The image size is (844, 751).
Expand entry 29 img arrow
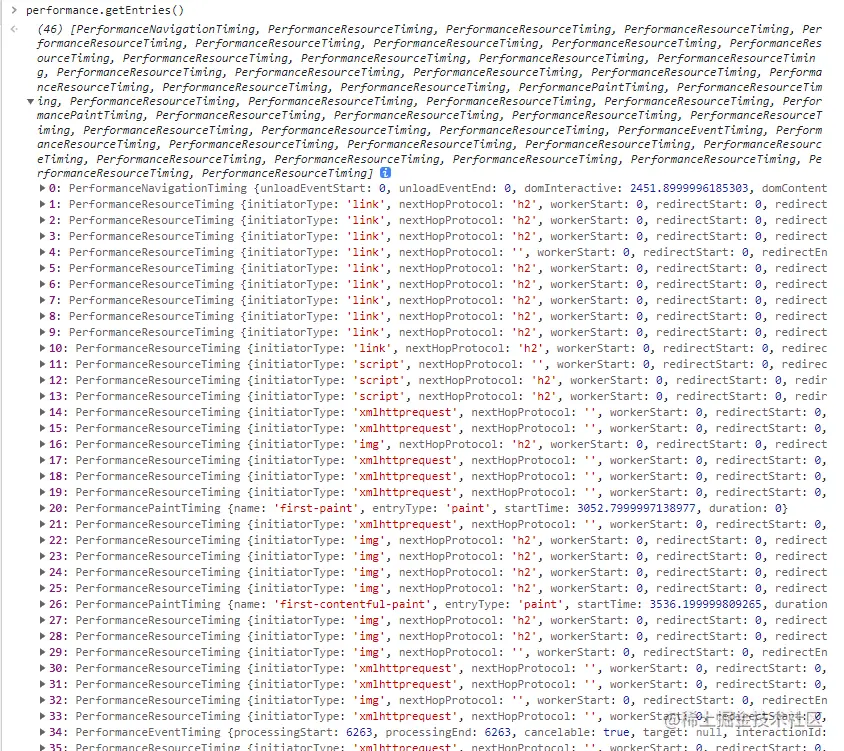[42, 652]
